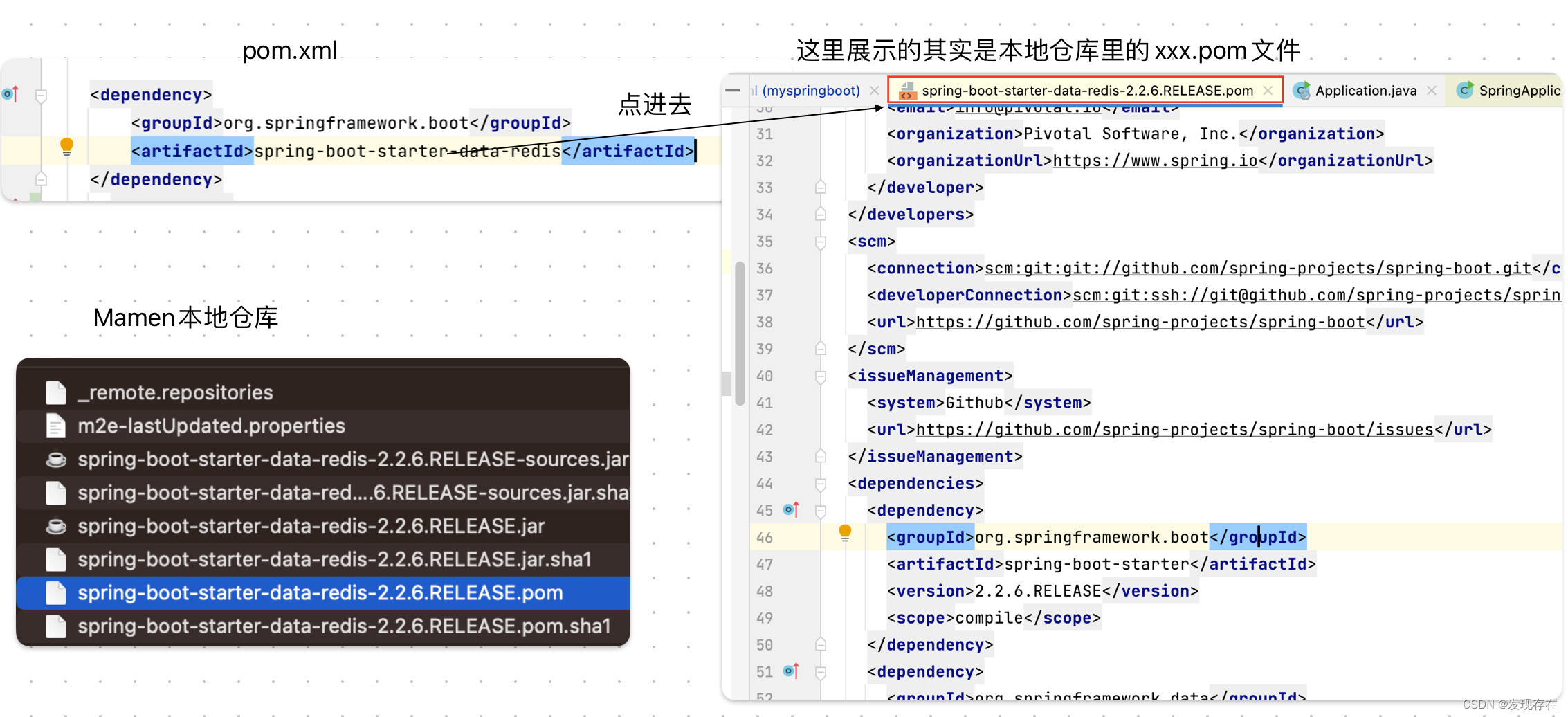The width and height of the screenshot is (1568, 717).
Task: Click org.springframework.boot groupId in pom.xml
Action: coord(346,123)
